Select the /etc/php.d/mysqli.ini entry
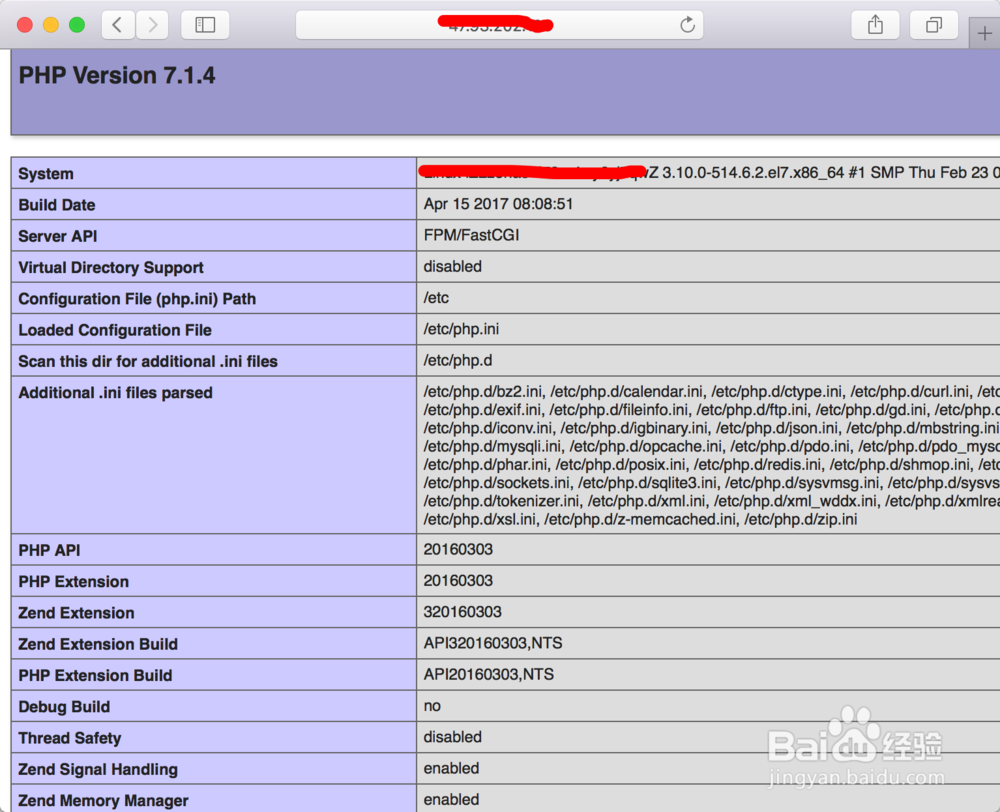The height and width of the screenshot is (812, 1000). tap(492, 446)
